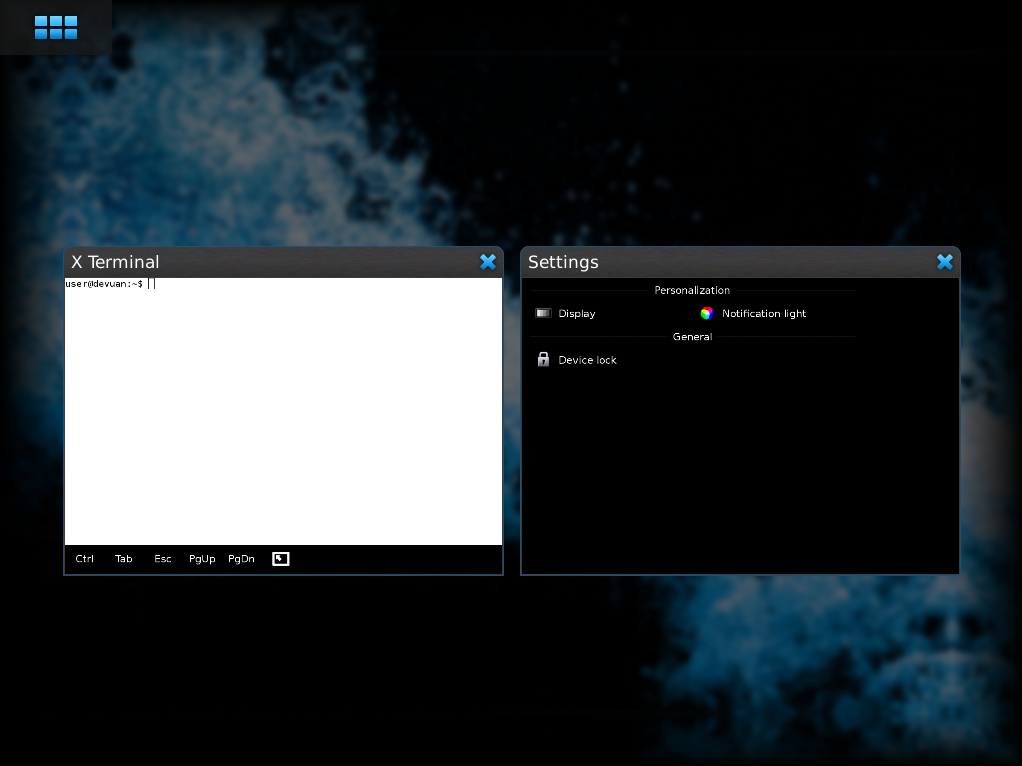
Task: Close the Settings window
Action: click(945, 262)
